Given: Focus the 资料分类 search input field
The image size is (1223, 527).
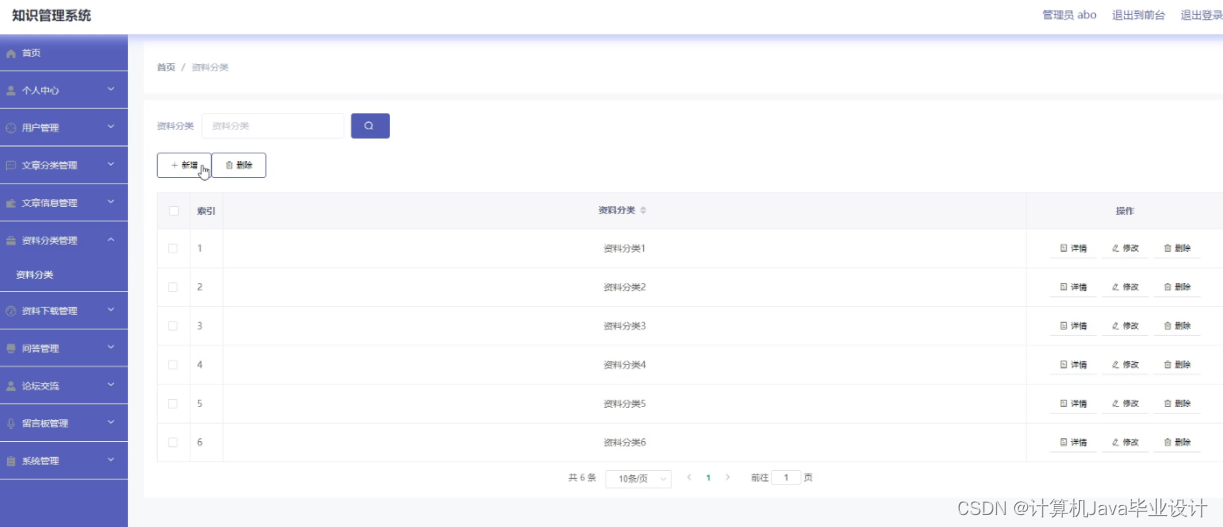Looking at the screenshot, I should pos(273,126).
